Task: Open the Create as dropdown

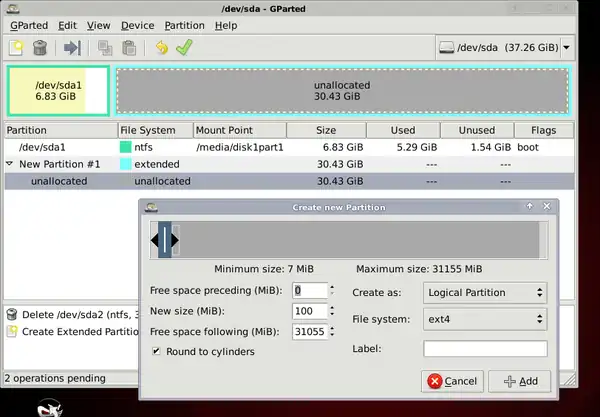Action: click(x=484, y=292)
